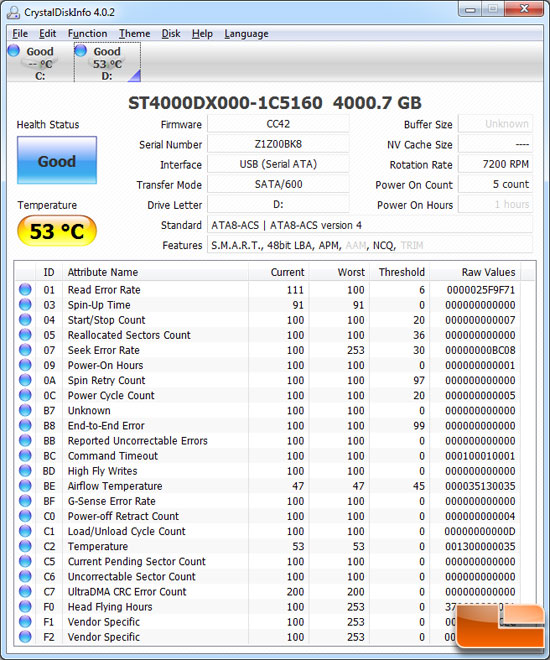The image size is (550, 660).
Task: Click the Threshold column header
Action: 400,272
